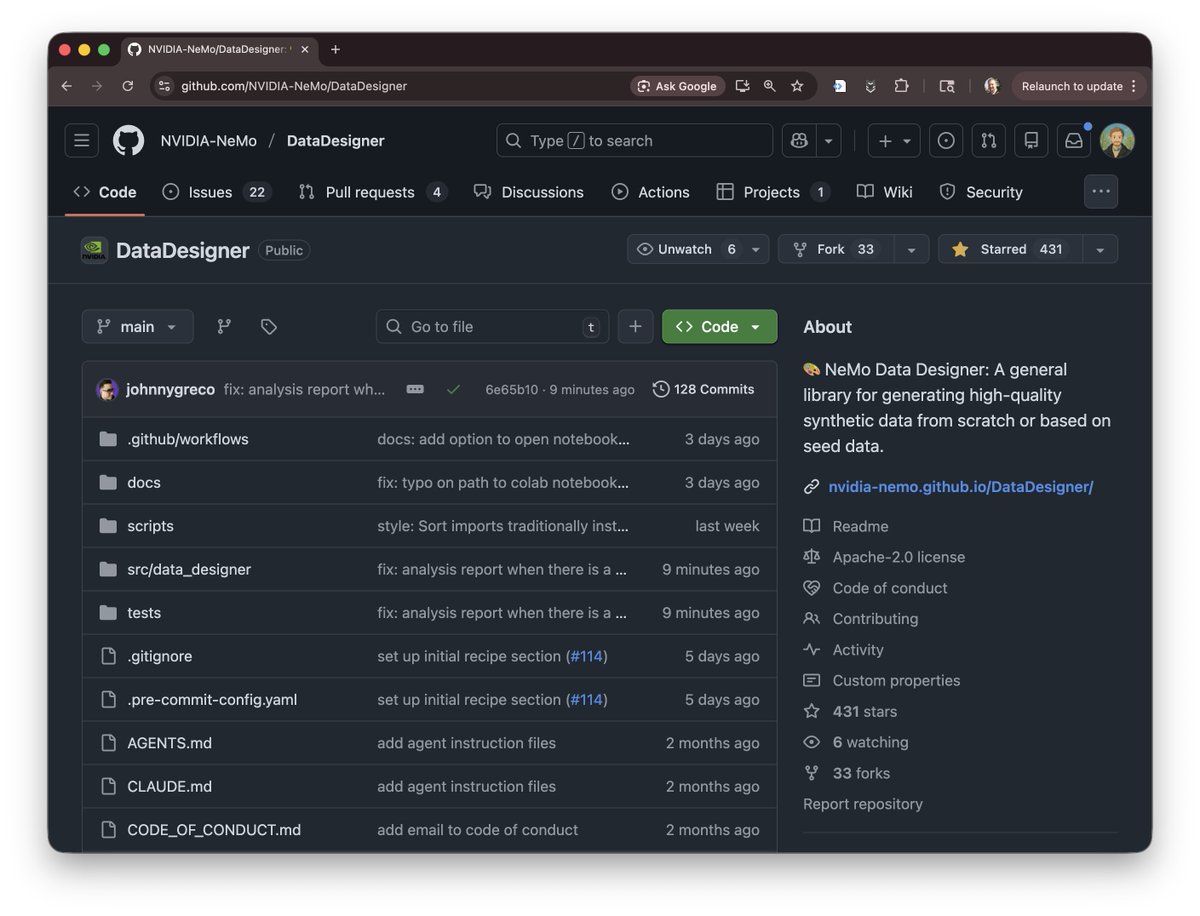
Task: Click the NVIDIA-NeMo organization breadcrumb
Action: [208, 141]
